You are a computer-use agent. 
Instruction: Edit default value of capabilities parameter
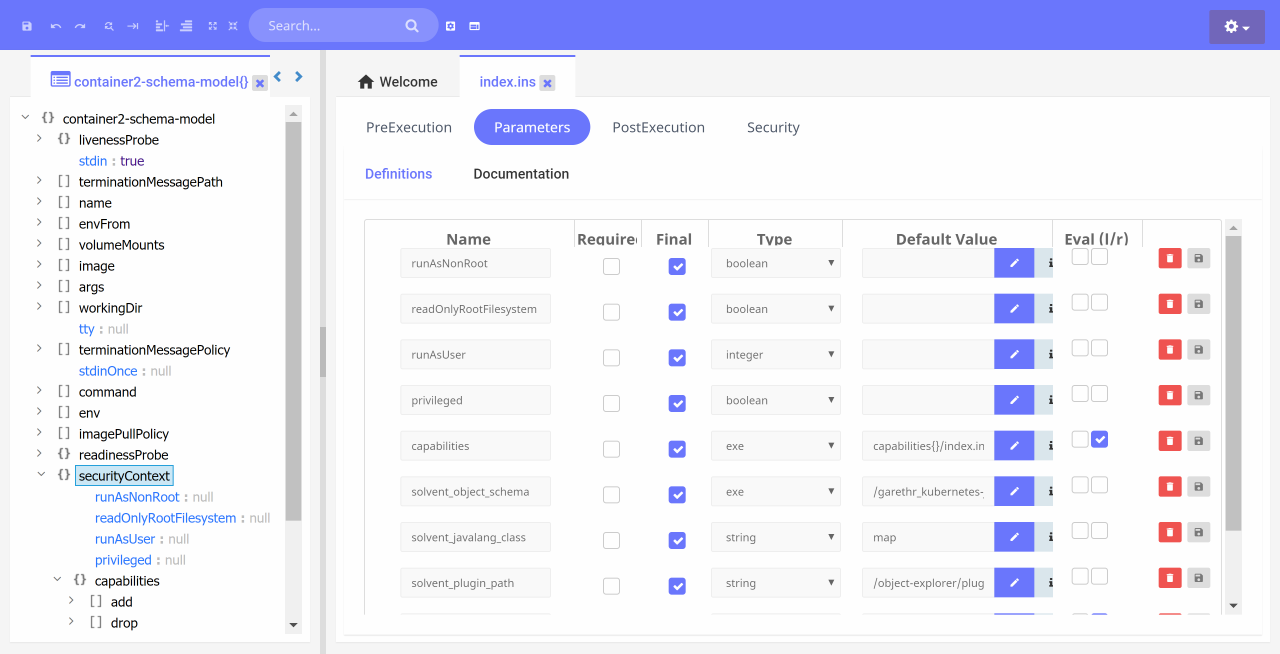1014,445
